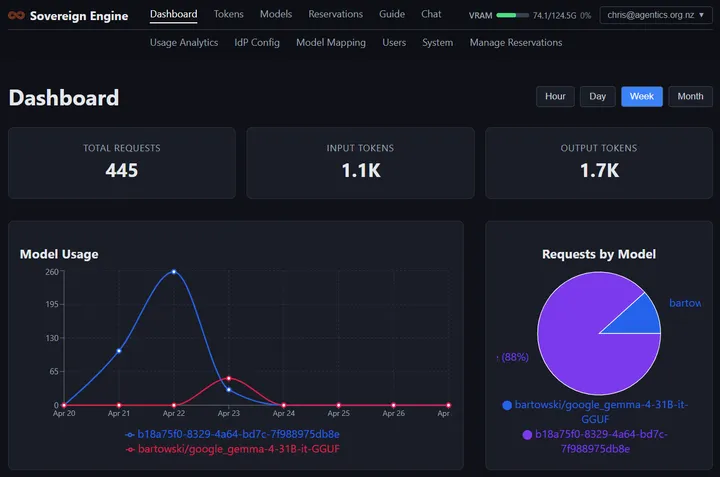Open Usage Analytics admin page
Viewport: 720px width, 477px height.
tap(184, 43)
